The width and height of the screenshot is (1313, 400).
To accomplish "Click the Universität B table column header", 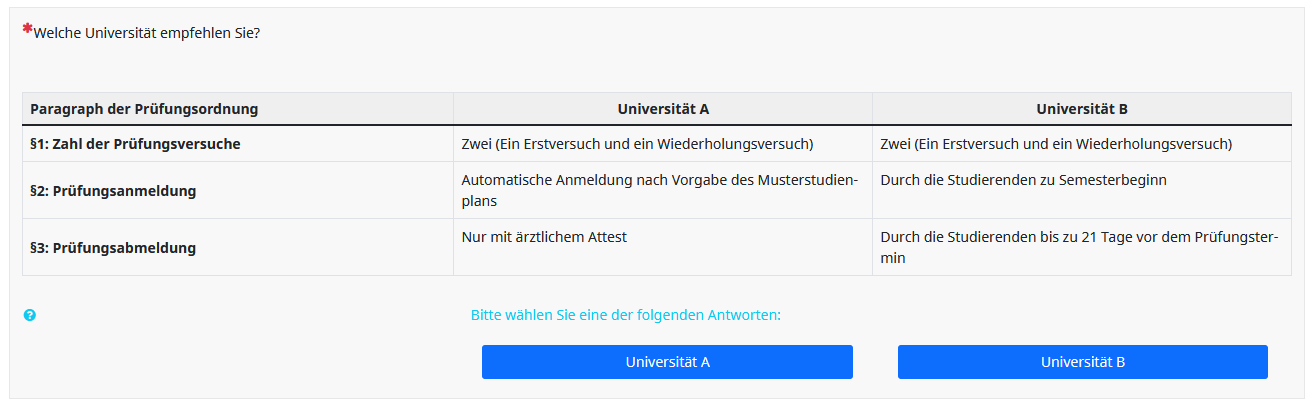I will click(x=1082, y=109).
